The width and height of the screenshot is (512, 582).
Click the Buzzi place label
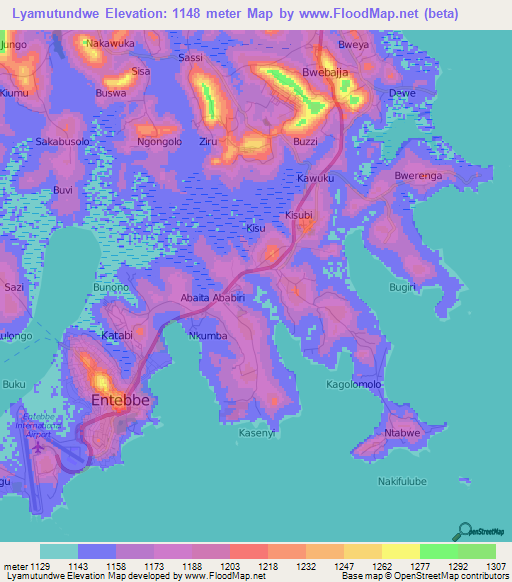coord(305,141)
